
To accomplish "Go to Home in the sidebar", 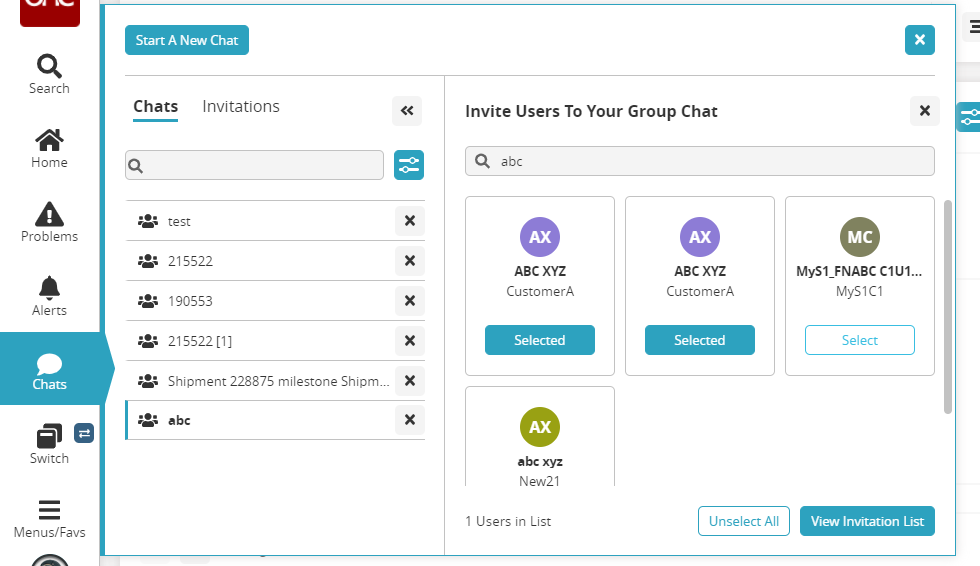I will [x=49, y=148].
